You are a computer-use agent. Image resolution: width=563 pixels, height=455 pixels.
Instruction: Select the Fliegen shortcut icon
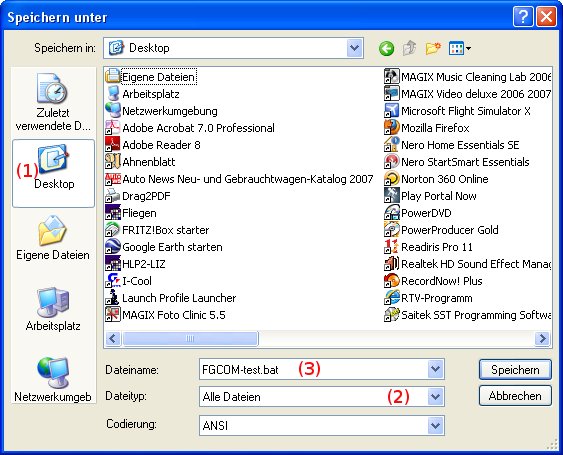[112, 213]
